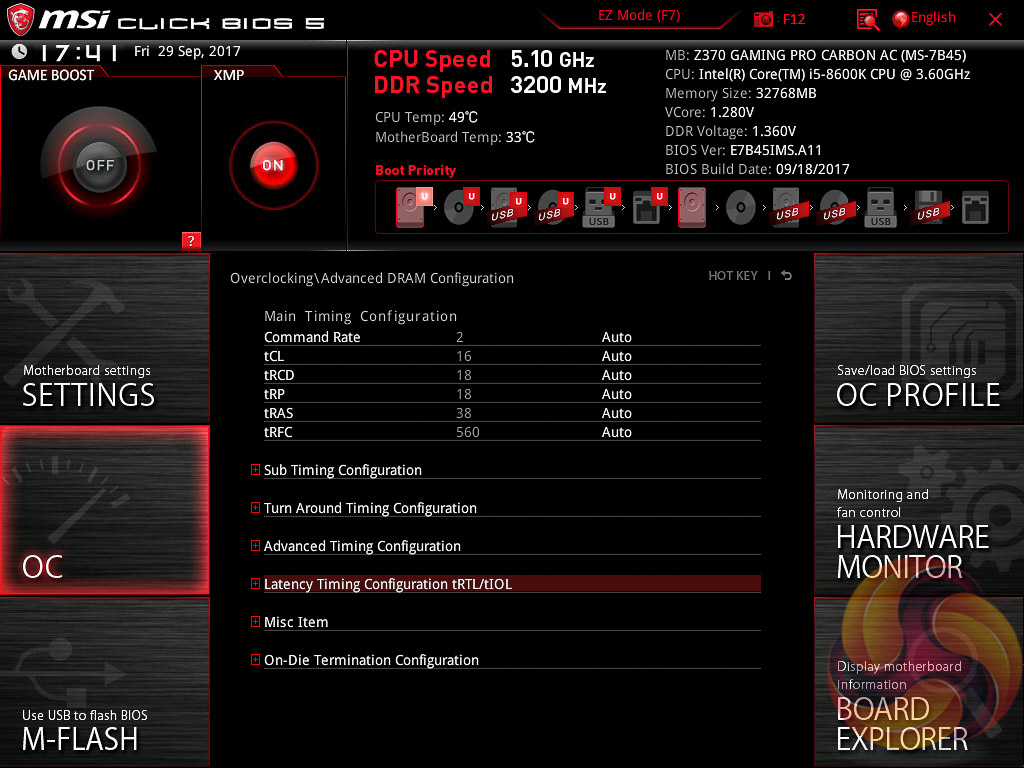Click the Command Rate label

click(312, 337)
